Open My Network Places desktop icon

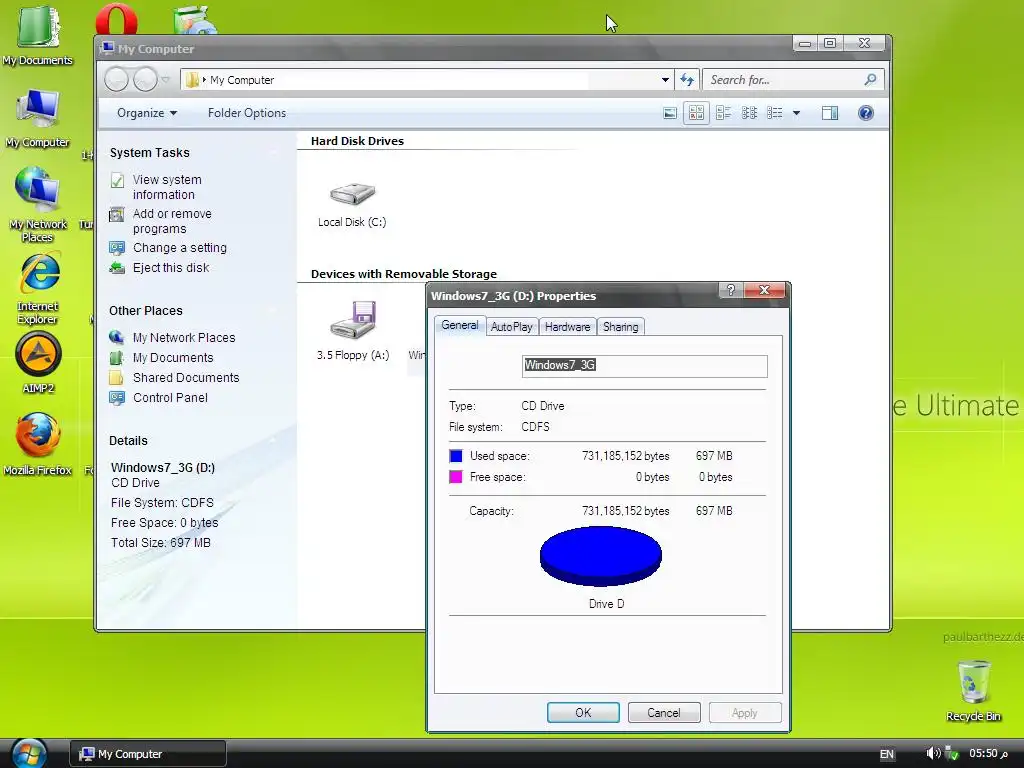37,204
